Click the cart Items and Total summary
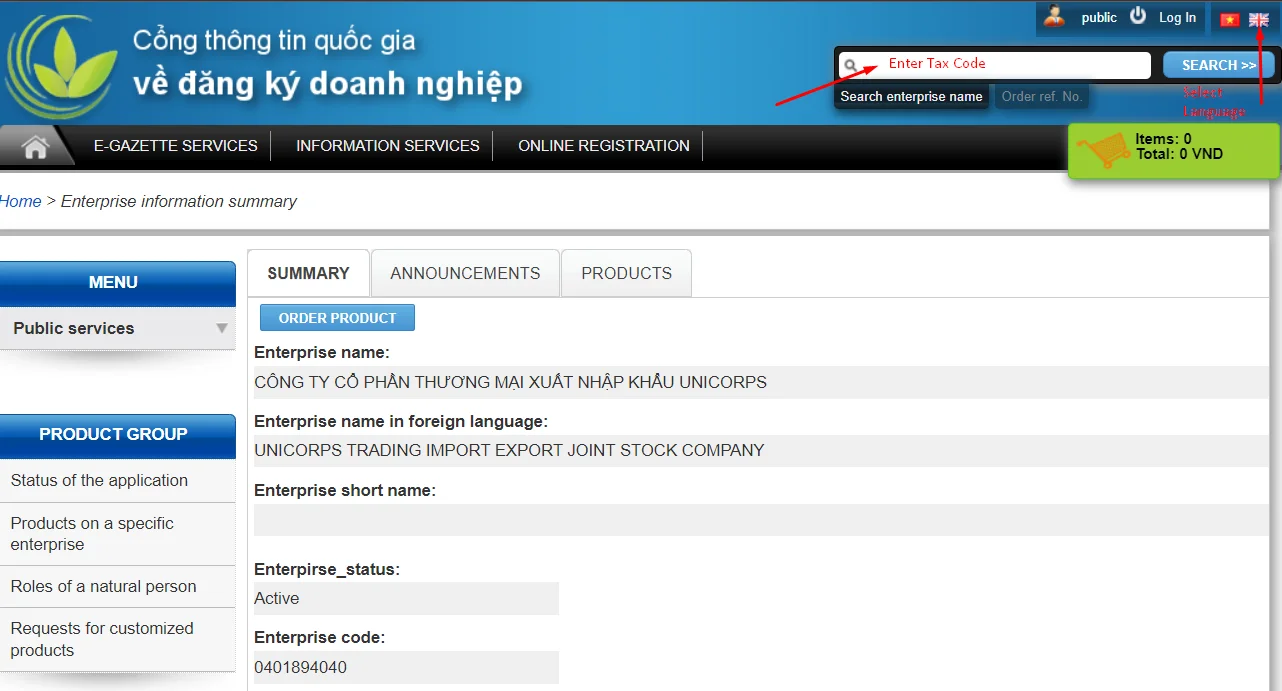The image size is (1282, 691). click(x=1179, y=147)
